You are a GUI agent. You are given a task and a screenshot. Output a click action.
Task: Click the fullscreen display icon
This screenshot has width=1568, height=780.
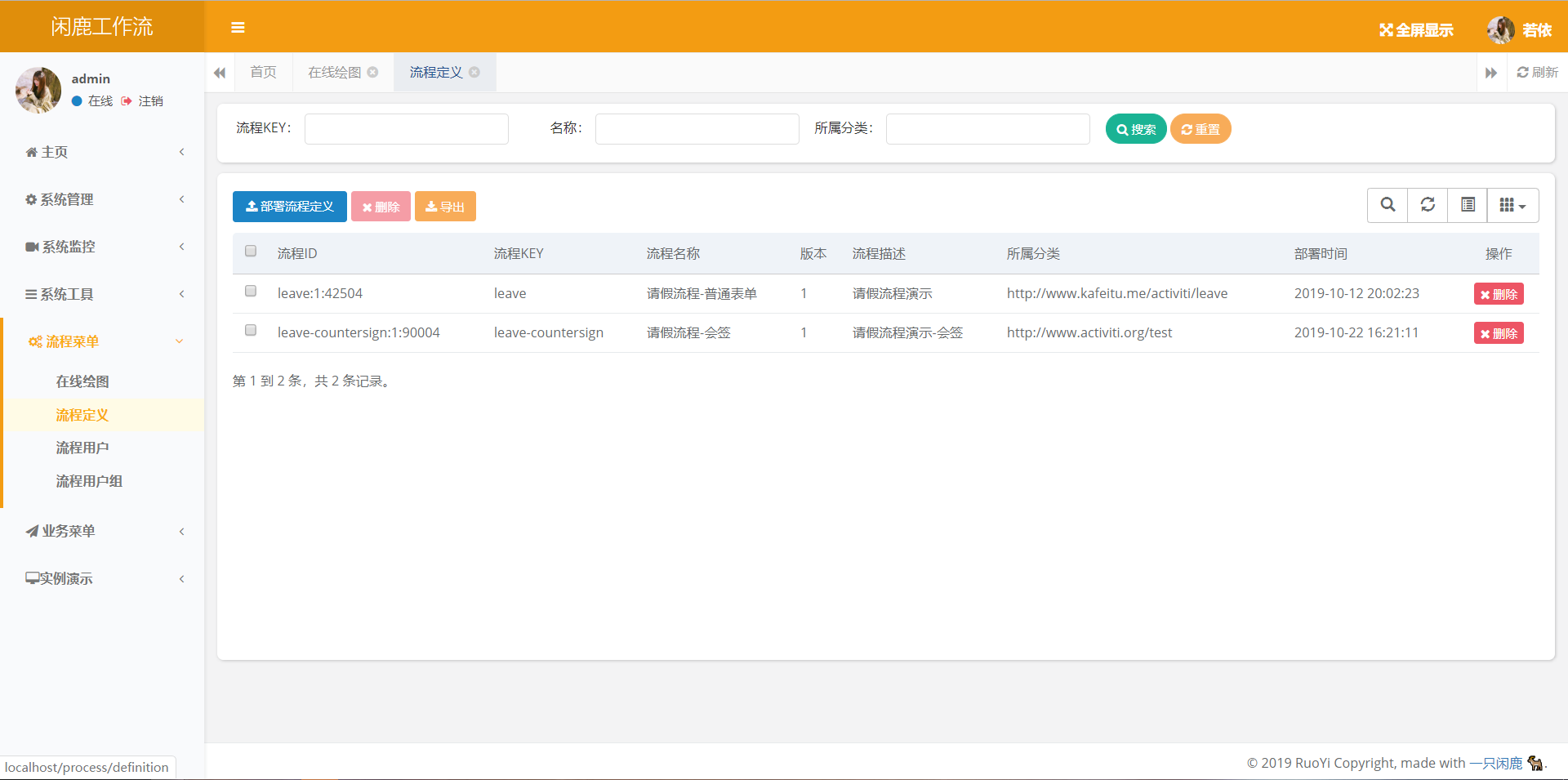coord(1386,30)
